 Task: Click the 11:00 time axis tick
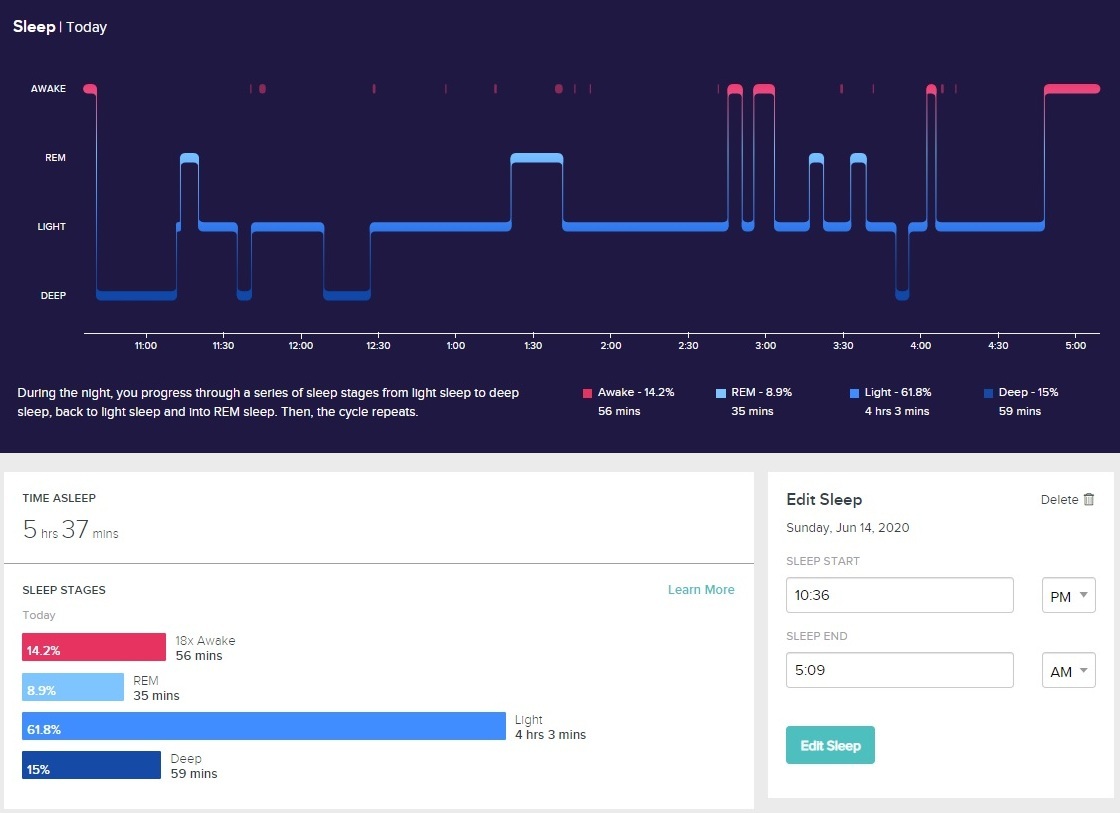pos(146,346)
